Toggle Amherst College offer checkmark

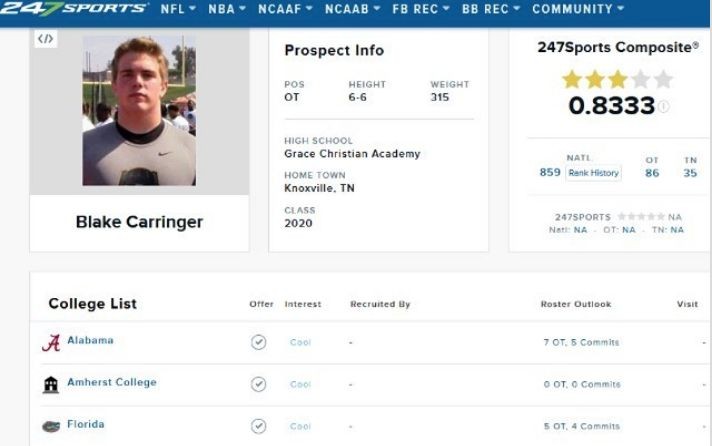pos(258,384)
